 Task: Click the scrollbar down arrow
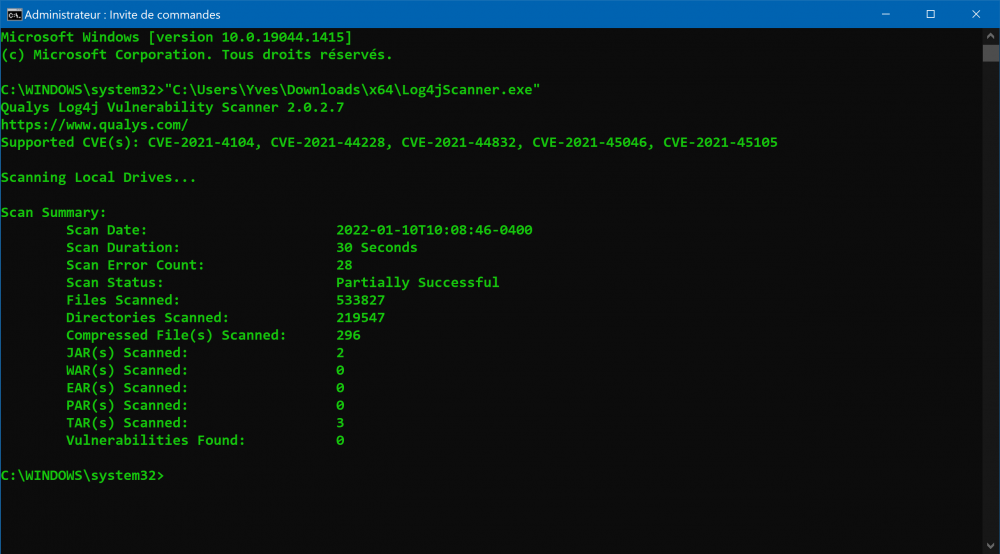[991, 545]
